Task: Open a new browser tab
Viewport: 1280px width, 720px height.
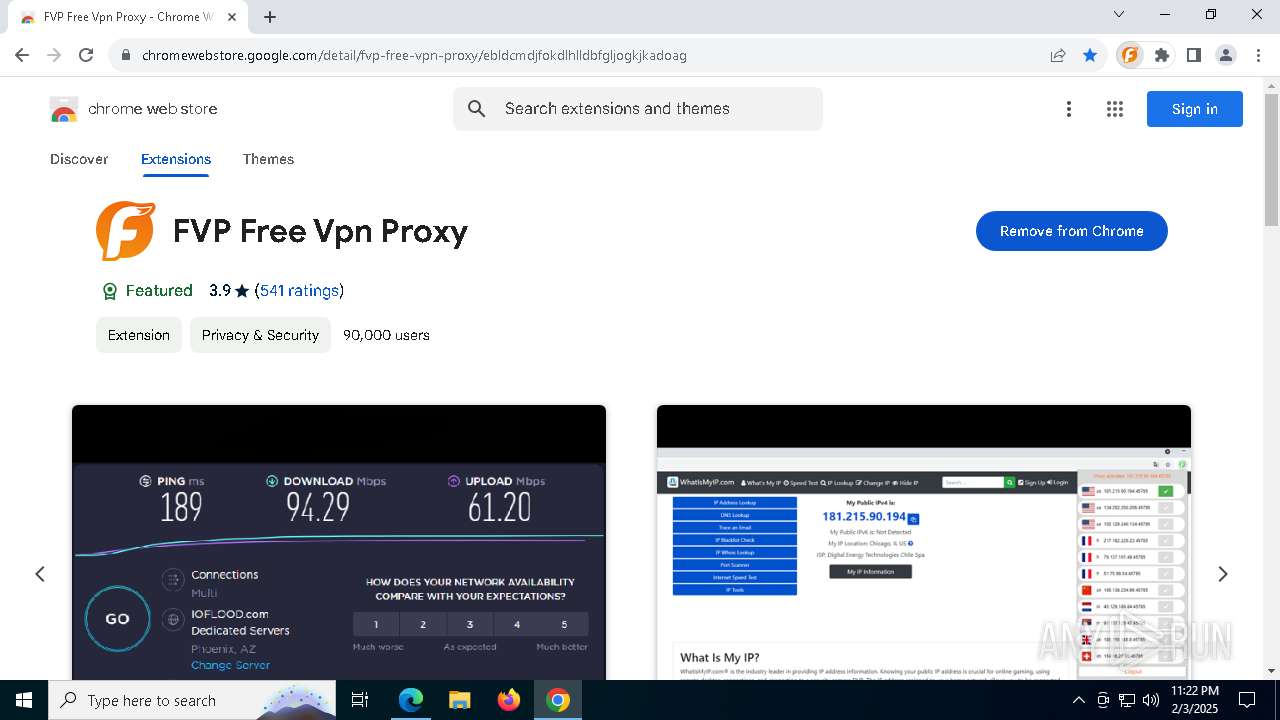Action: click(270, 17)
